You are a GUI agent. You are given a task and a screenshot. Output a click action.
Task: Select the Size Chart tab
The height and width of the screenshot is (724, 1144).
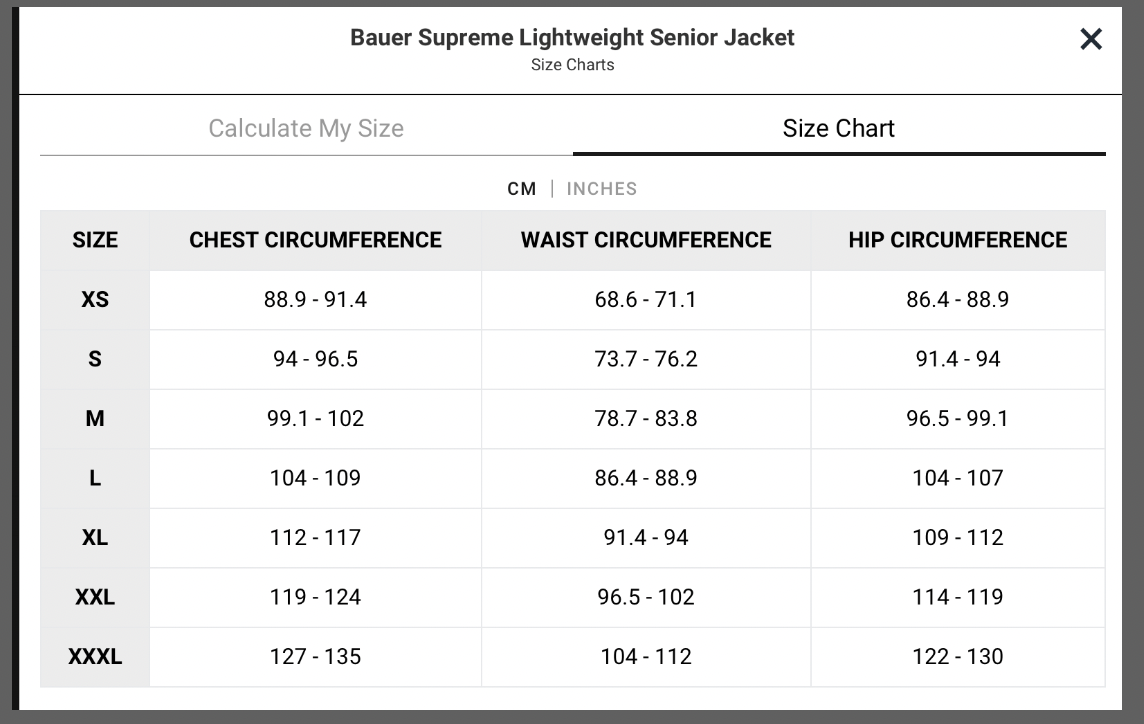pos(839,128)
